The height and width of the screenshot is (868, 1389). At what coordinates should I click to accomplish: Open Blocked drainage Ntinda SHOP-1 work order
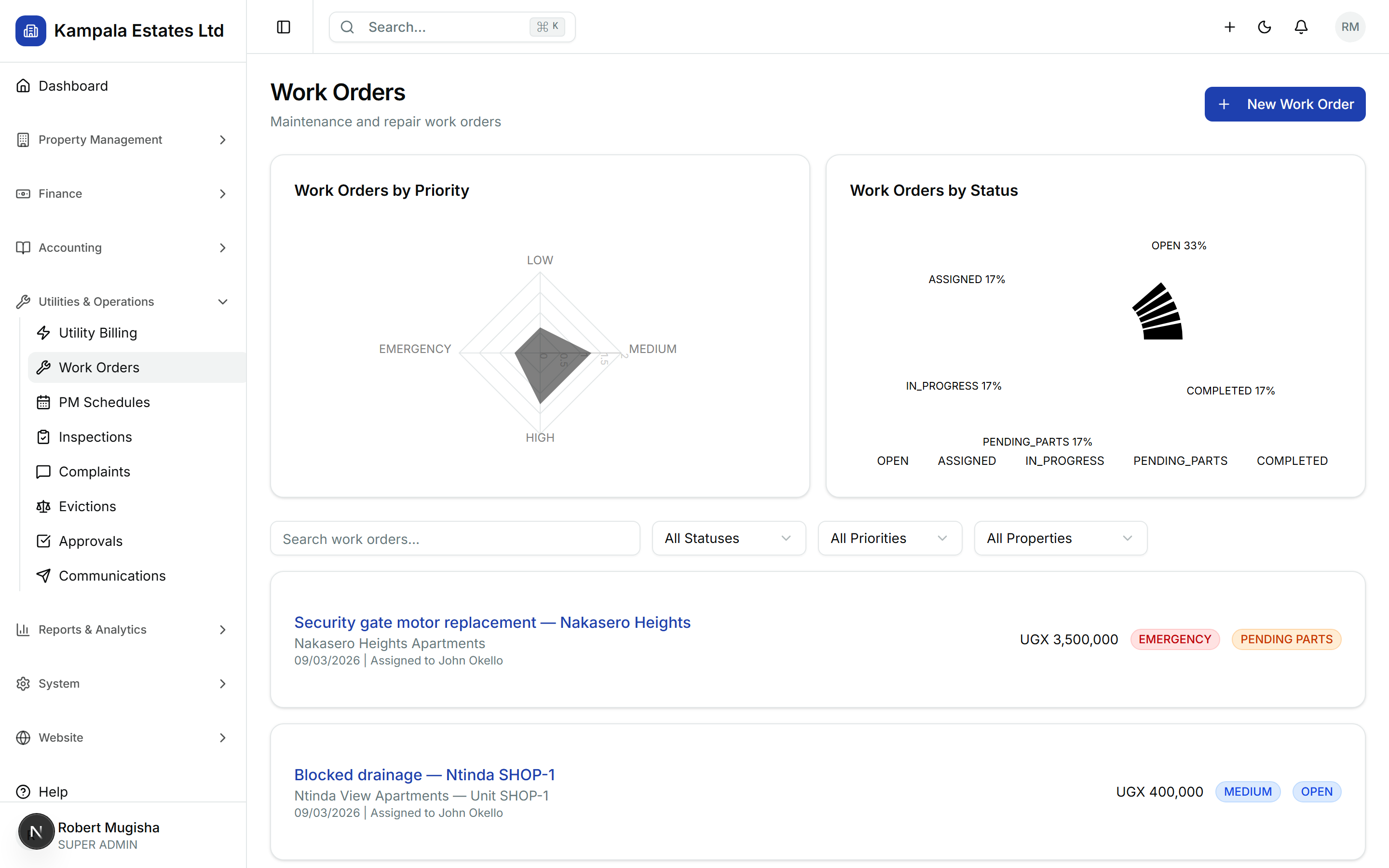[424, 775]
